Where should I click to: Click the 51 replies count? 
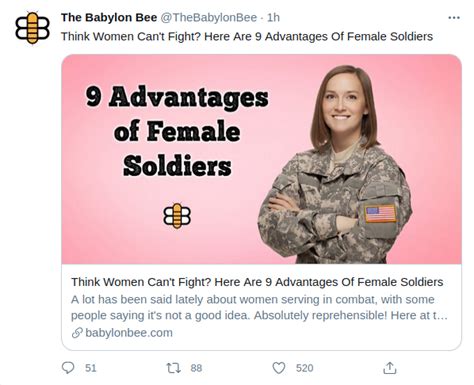91,368
